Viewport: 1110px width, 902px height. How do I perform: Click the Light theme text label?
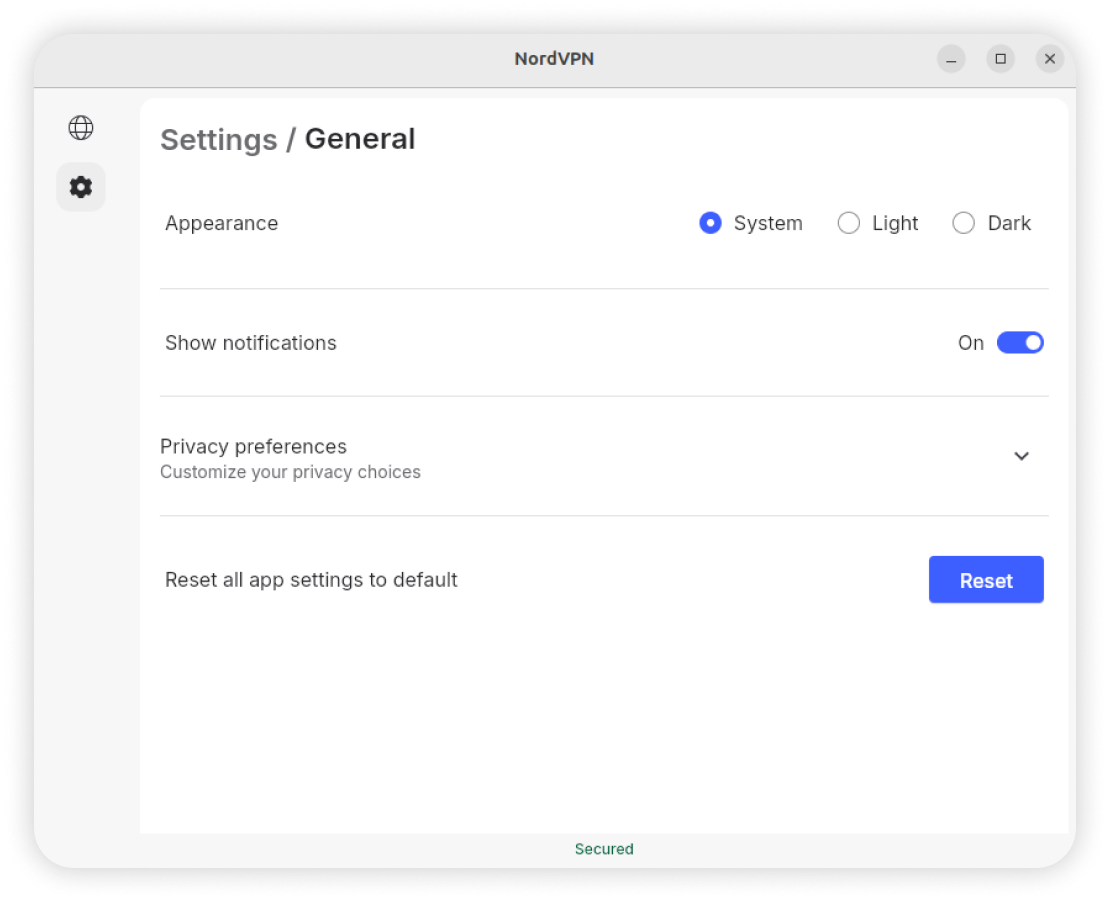(x=895, y=223)
